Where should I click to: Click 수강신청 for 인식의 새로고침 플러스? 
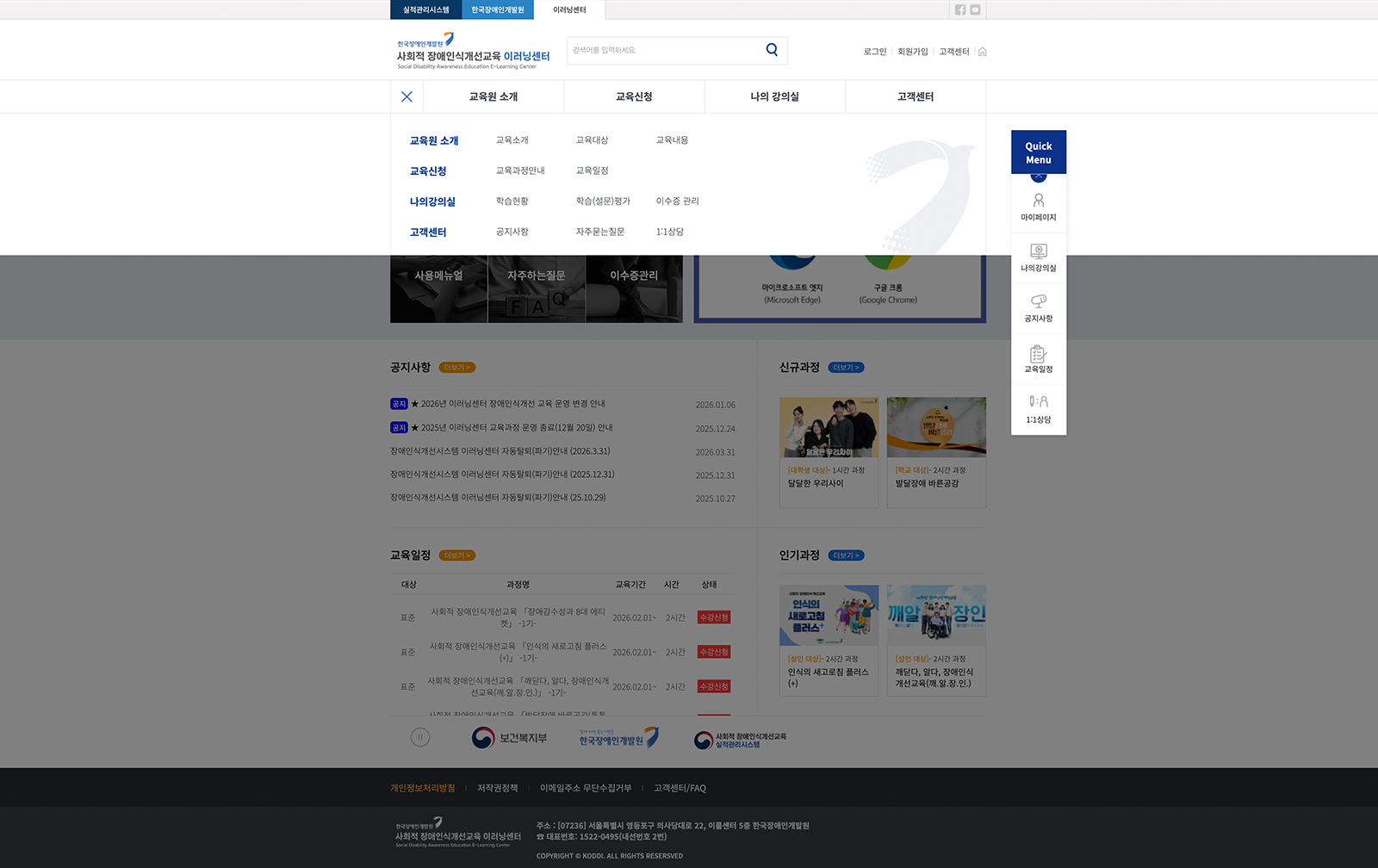pos(714,652)
